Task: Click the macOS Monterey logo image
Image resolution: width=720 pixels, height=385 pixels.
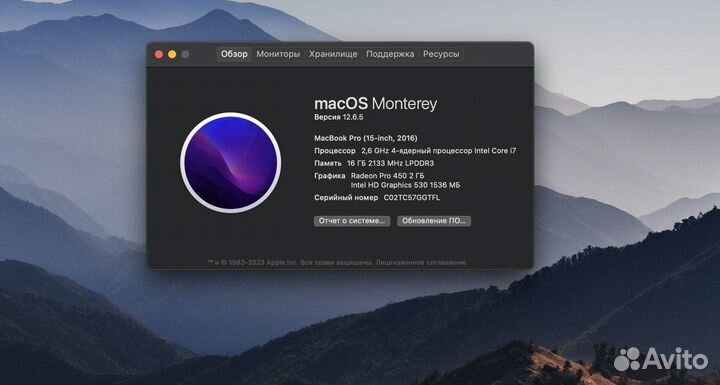Action: [x=231, y=163]
